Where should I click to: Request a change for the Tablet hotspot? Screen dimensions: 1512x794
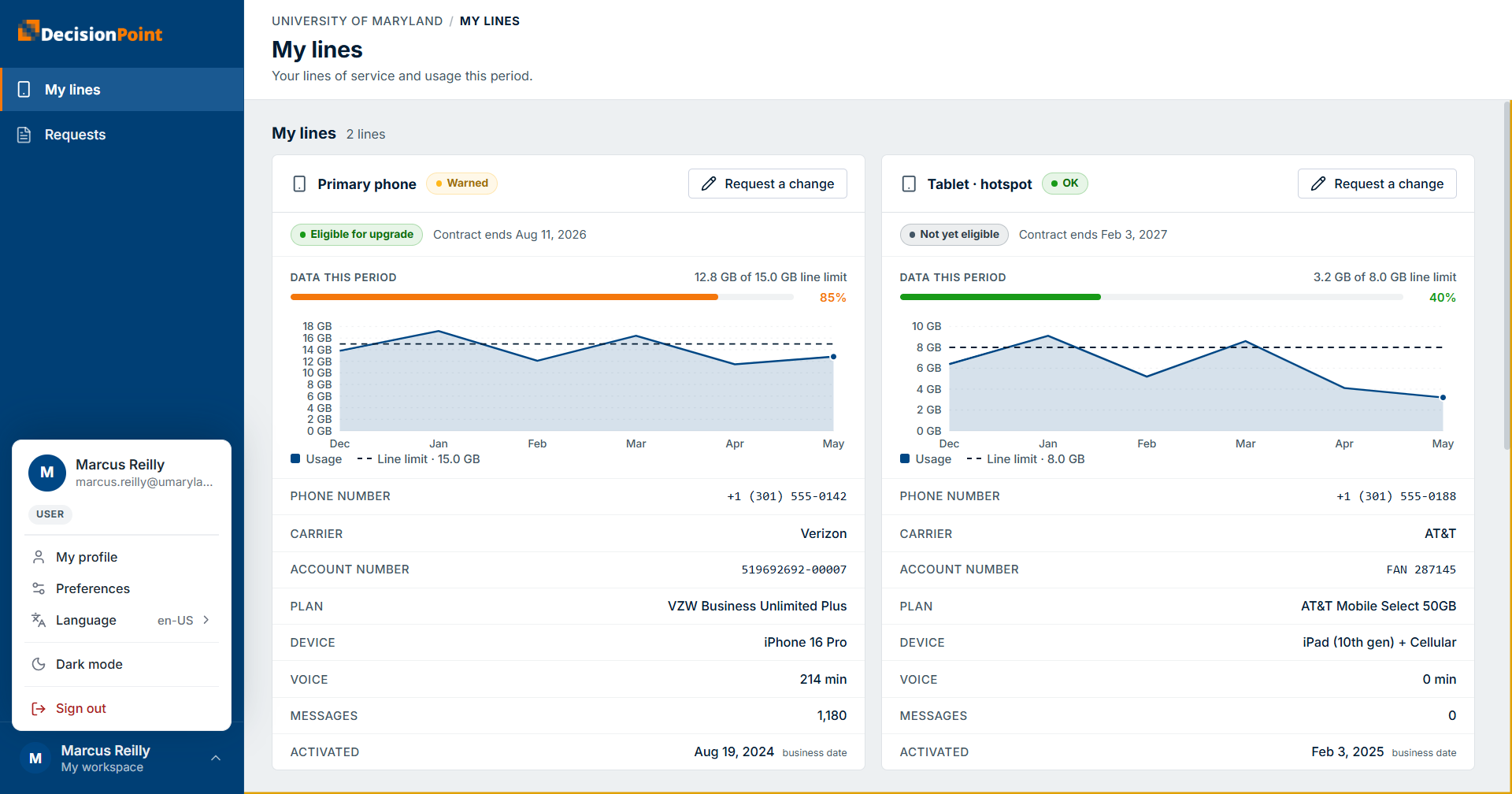click(1377, 184)
